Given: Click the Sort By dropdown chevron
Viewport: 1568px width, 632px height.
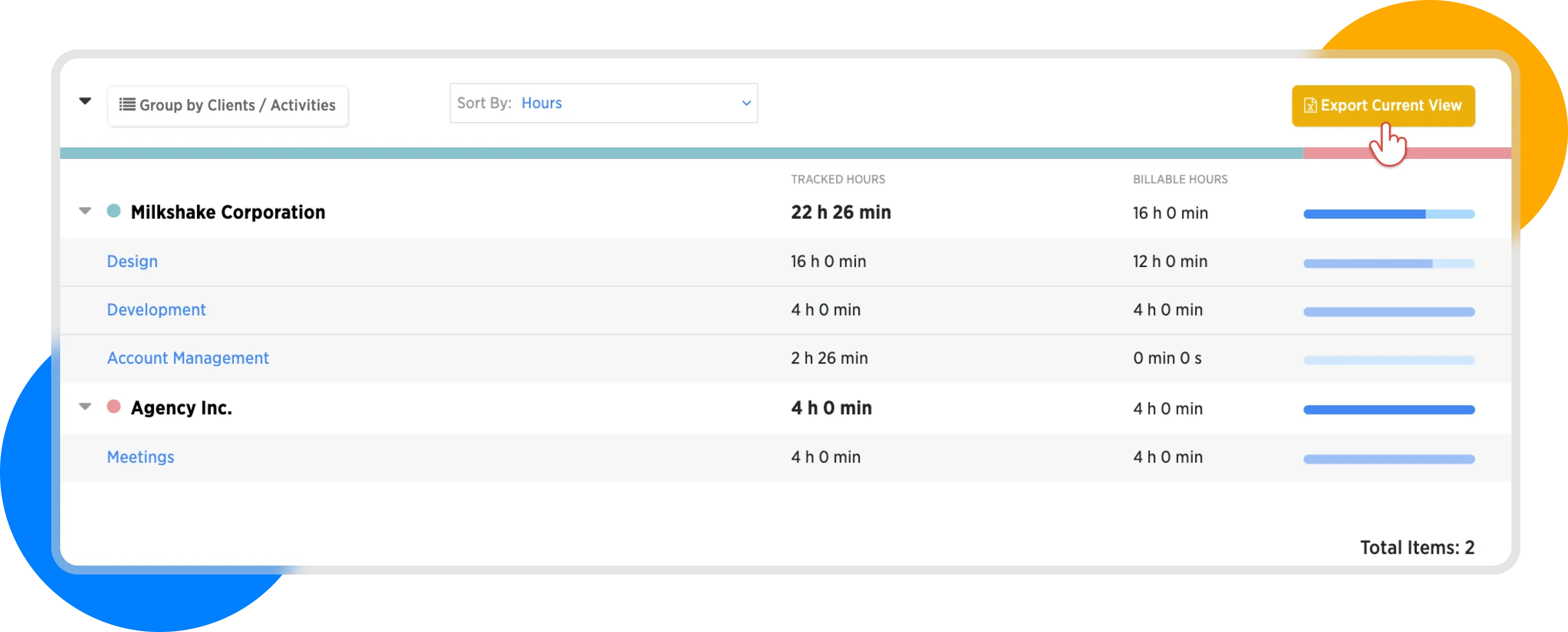Looking at the screenshot, I should [x=746, y=104].
